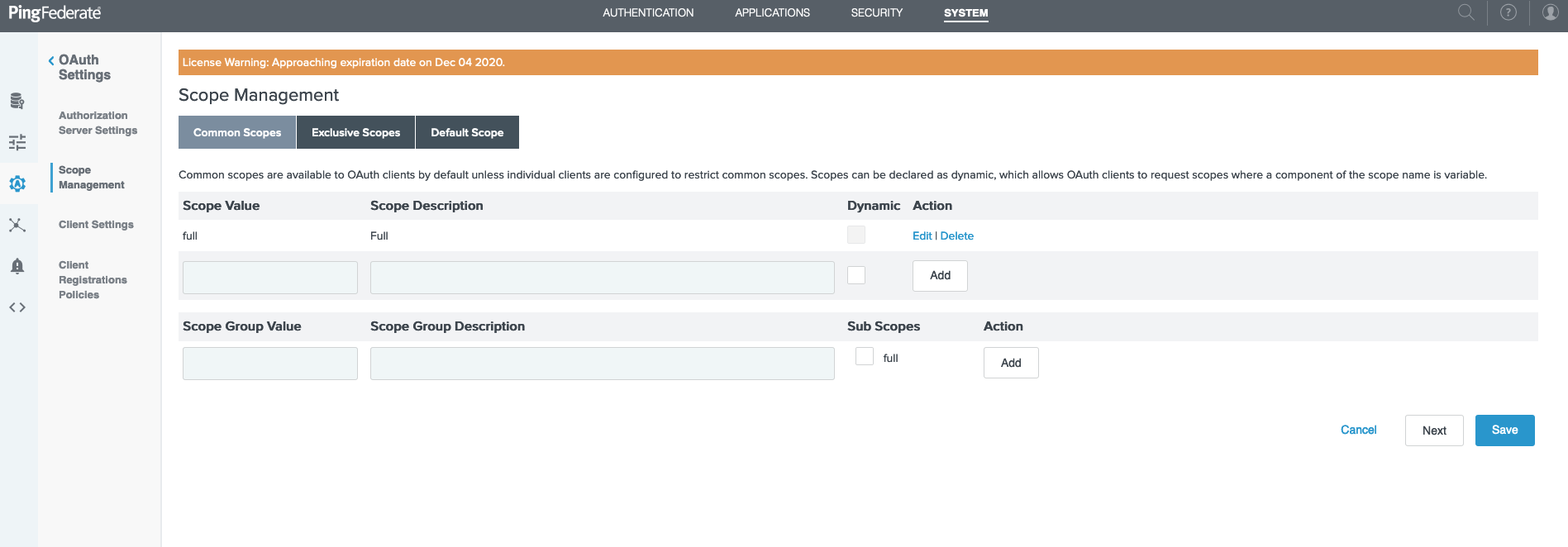Select the OAuth gear icon in sidebar
The image size is (1568, 547).
[17, 183]
